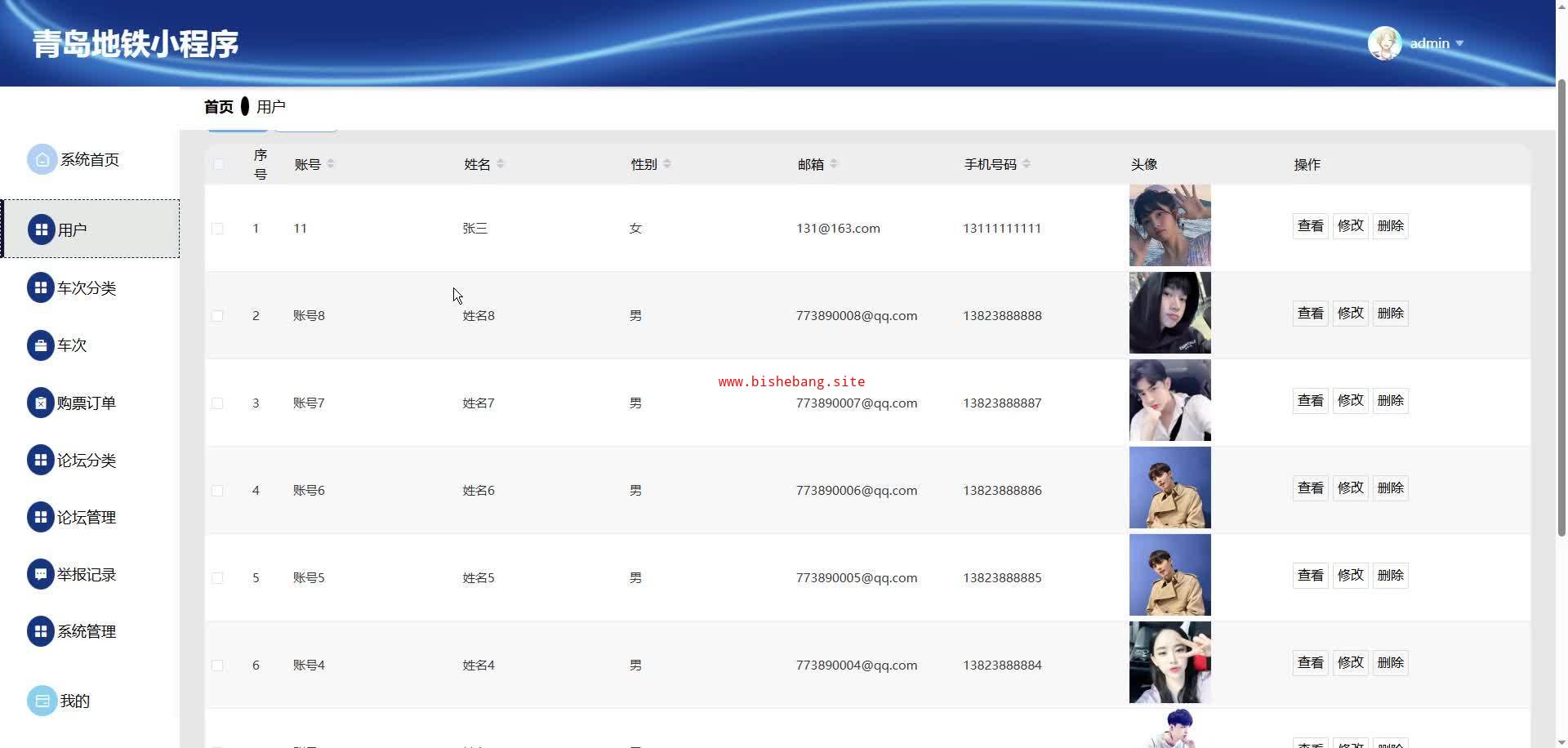Image resolution: width=1568 pixels, height=748 pixels.
Task: Click the admin avatar in the header
Action: pos(1385,43)
